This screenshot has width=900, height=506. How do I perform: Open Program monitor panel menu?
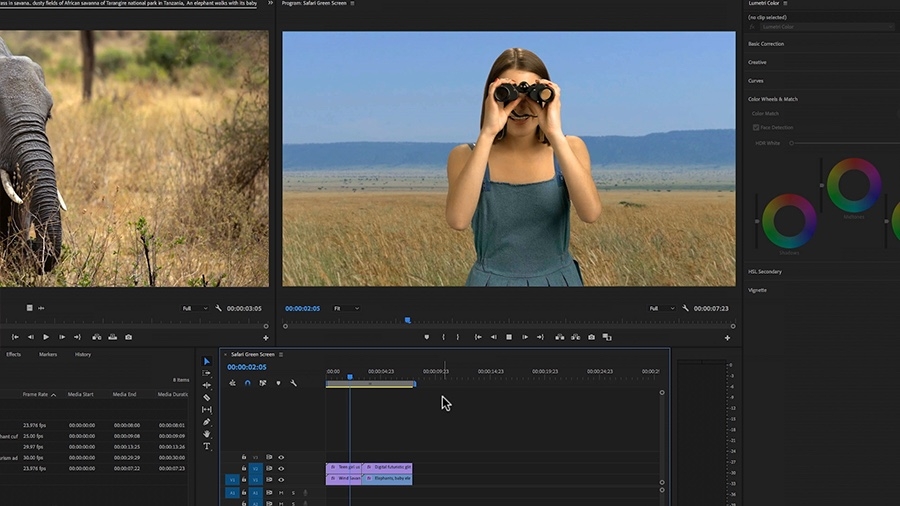[352, 3]
